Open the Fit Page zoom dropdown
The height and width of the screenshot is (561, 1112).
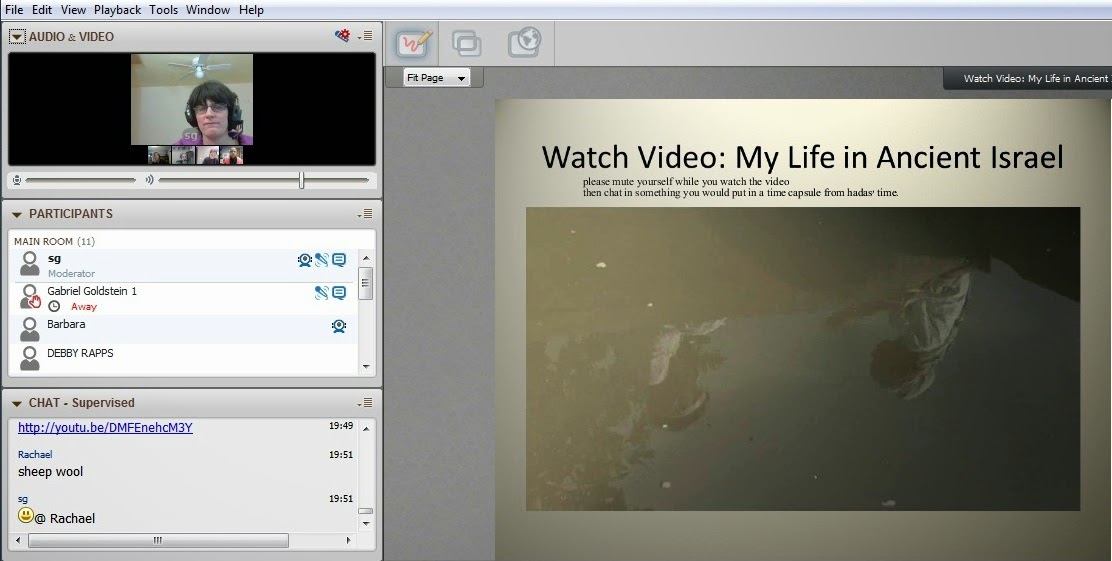pyautogui.click(x=436, y=77)
